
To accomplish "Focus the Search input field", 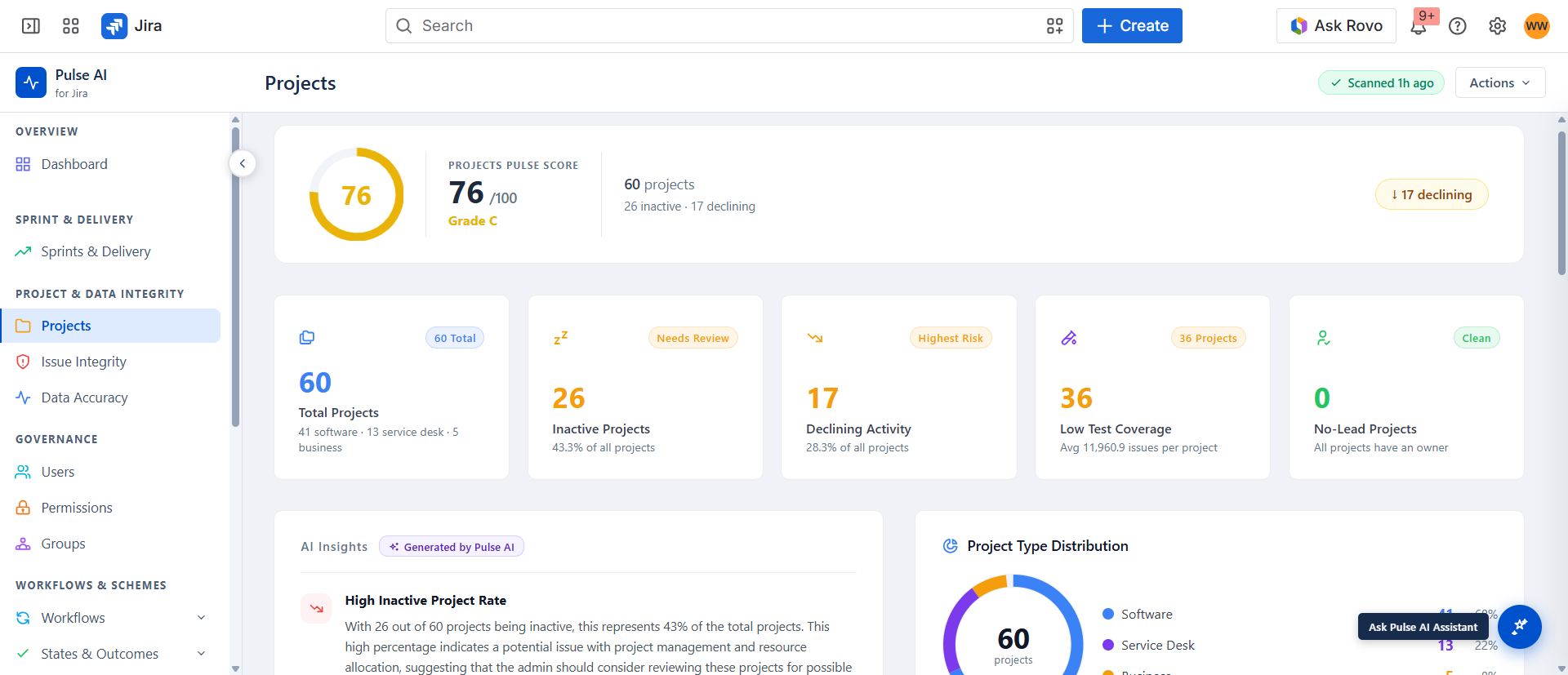I will (729, 26).
